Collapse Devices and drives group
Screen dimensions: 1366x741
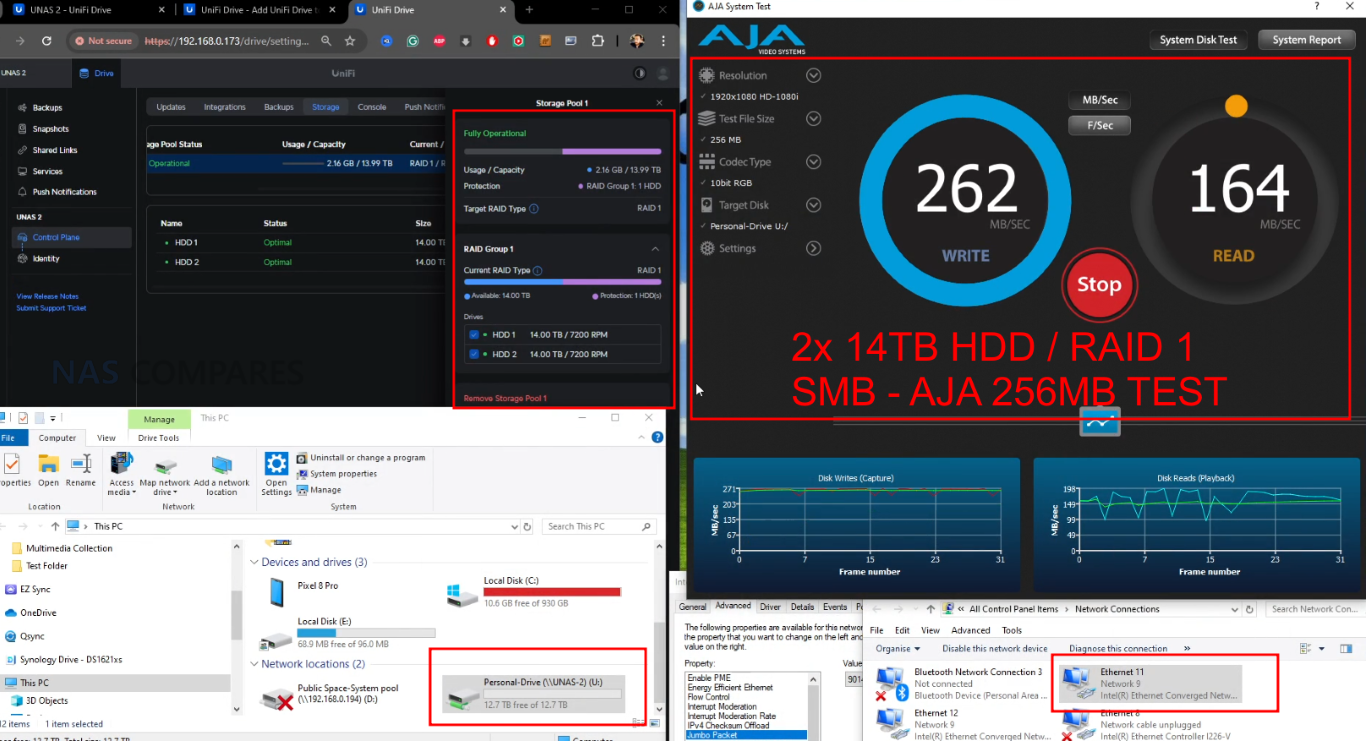[254, 562]
